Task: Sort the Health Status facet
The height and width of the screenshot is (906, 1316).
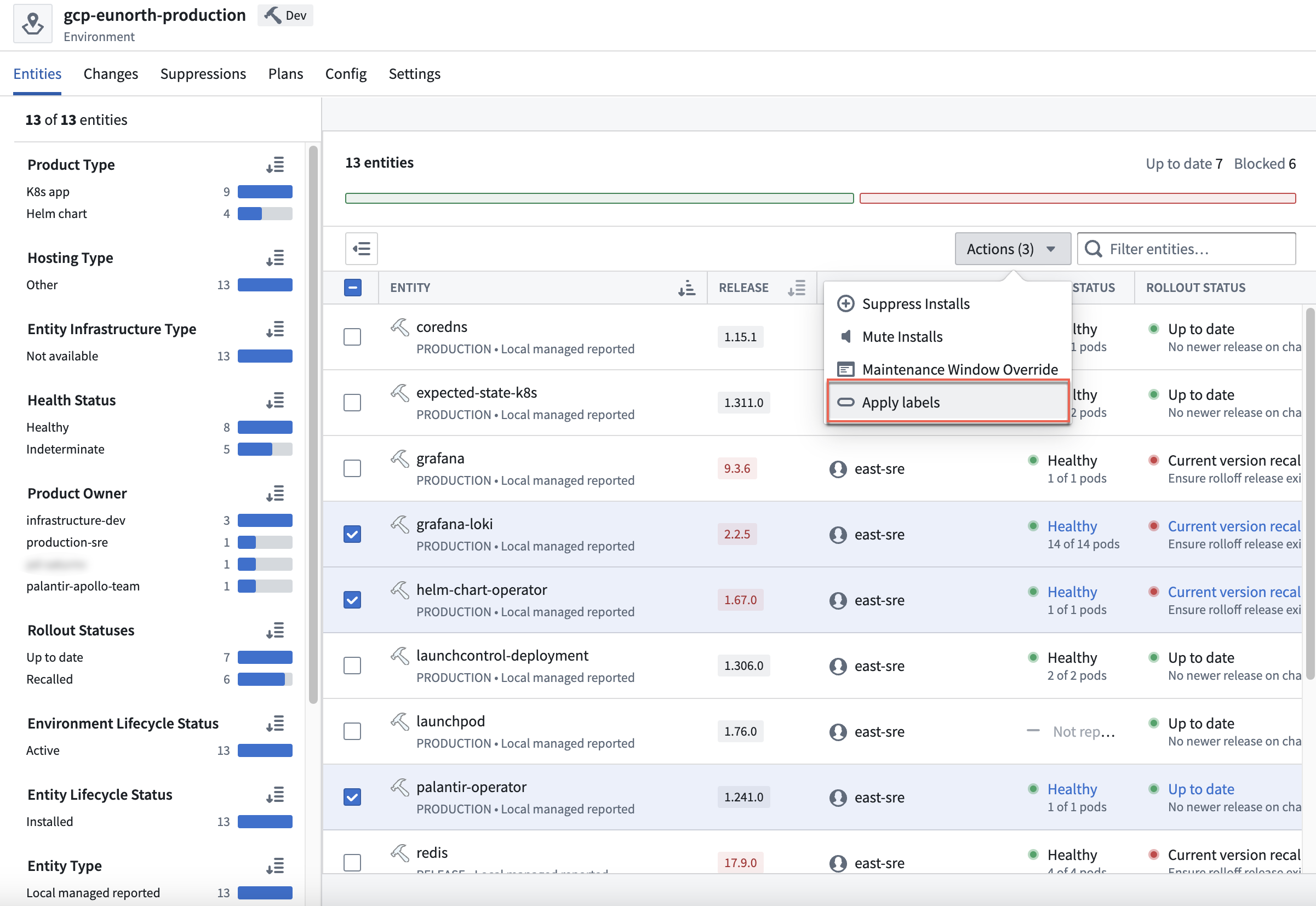Action: click(276, 401)
